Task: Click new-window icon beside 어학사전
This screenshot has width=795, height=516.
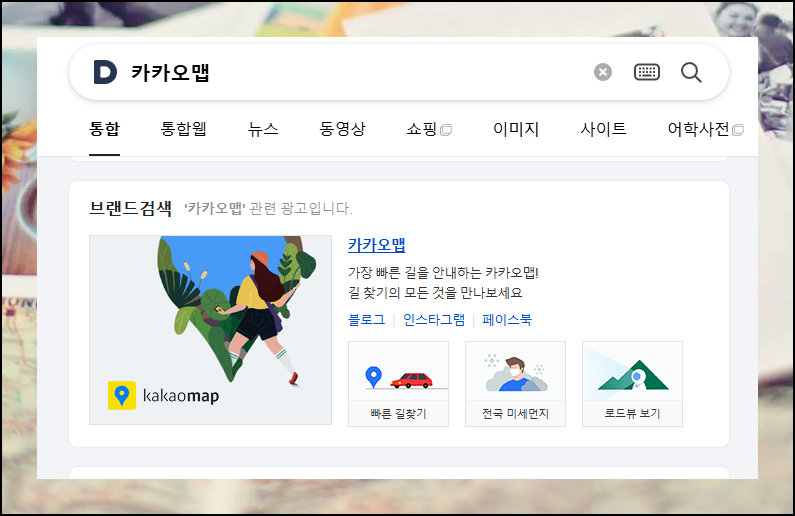Action: 738,130
